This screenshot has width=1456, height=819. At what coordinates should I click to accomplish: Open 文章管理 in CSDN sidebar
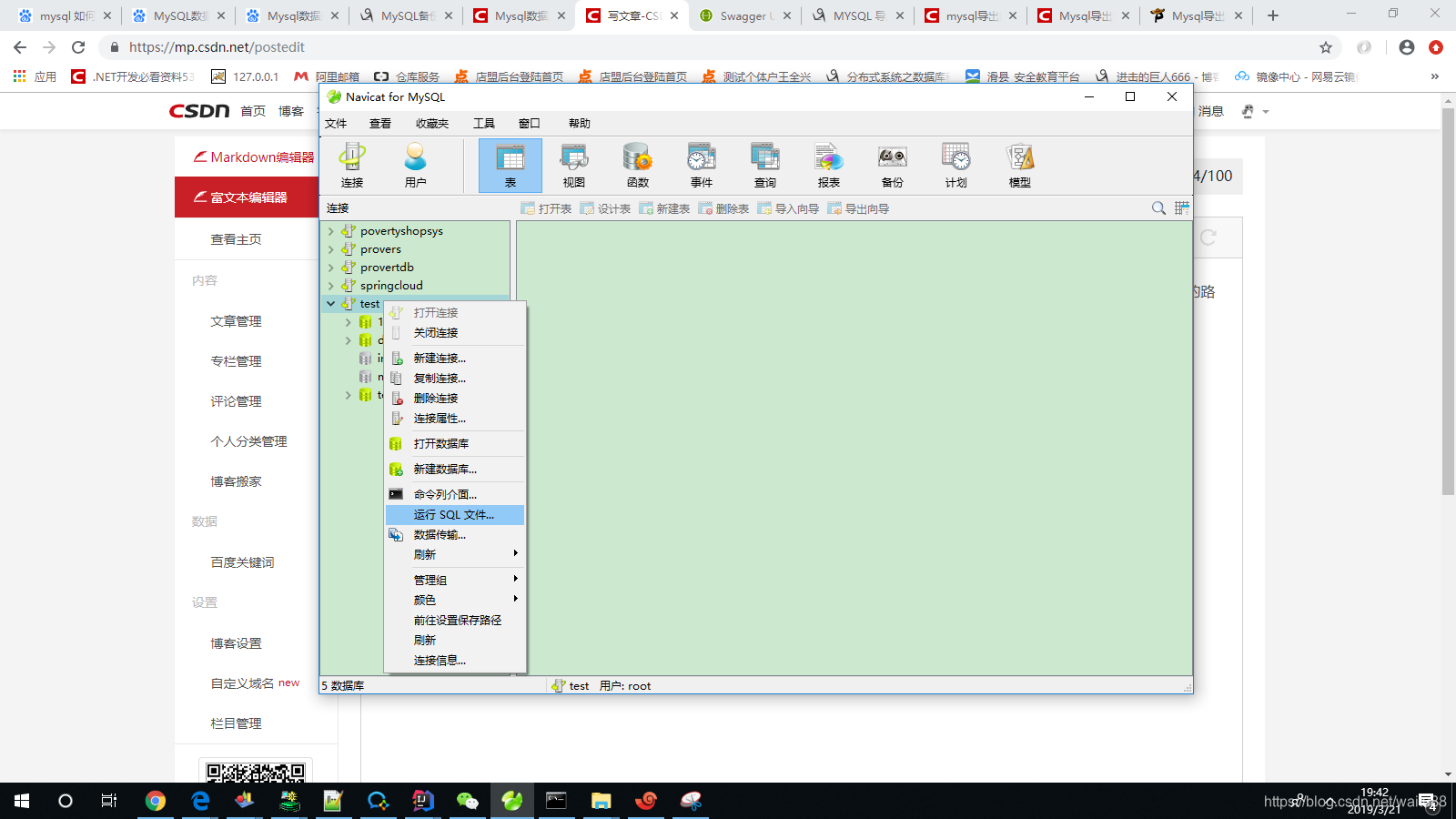[236, 321]
